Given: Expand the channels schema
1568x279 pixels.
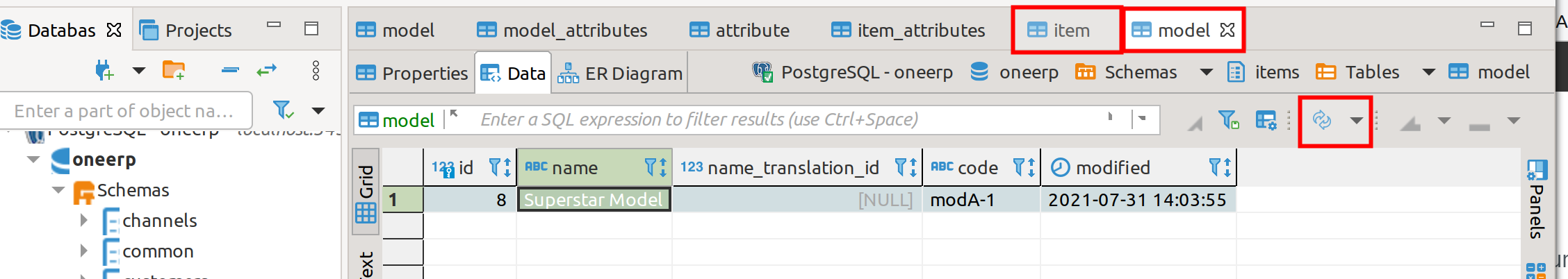Looking at the screenshot, I should [x=84, y=221].
